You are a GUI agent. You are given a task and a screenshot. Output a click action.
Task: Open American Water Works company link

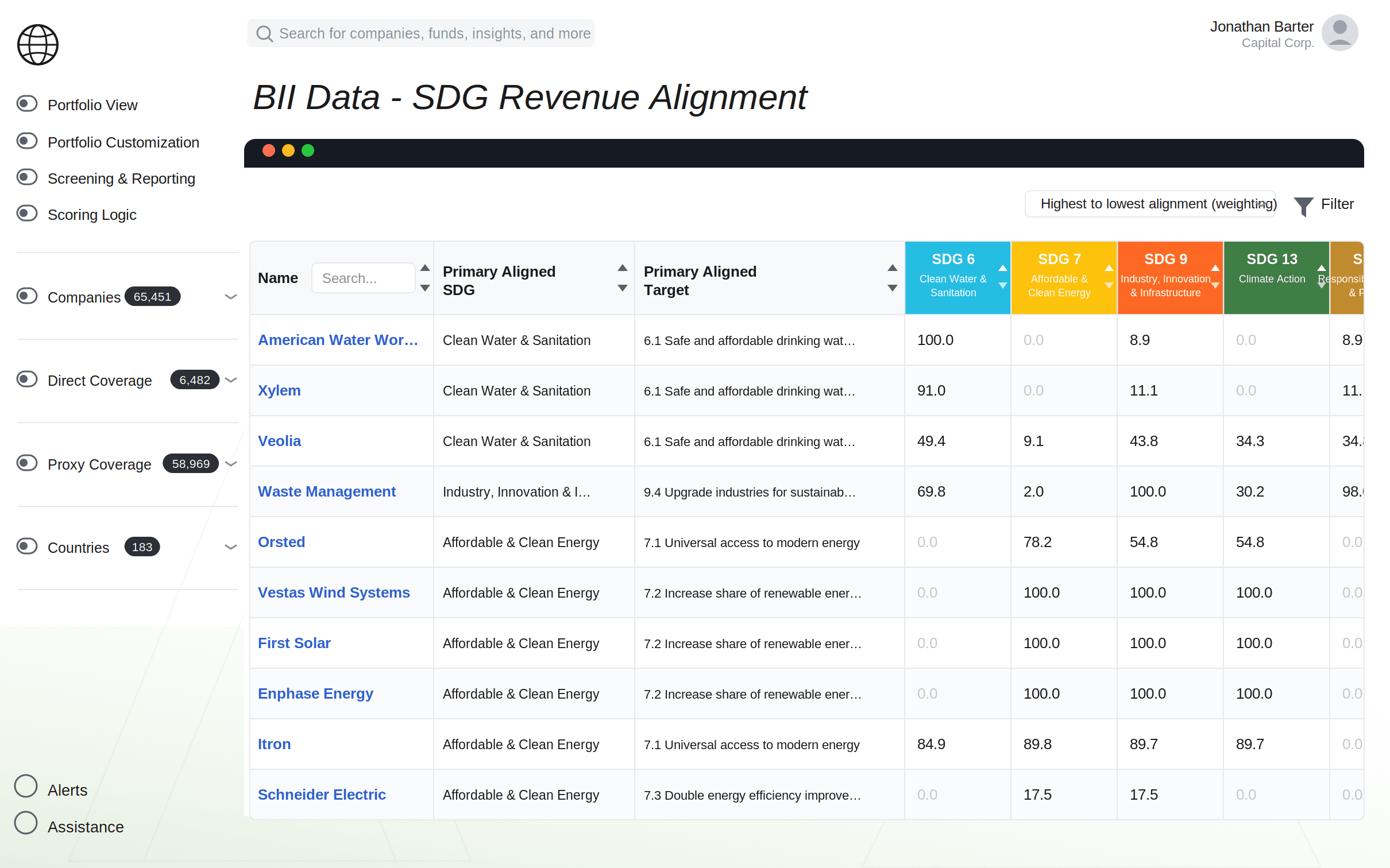[338, 340]
